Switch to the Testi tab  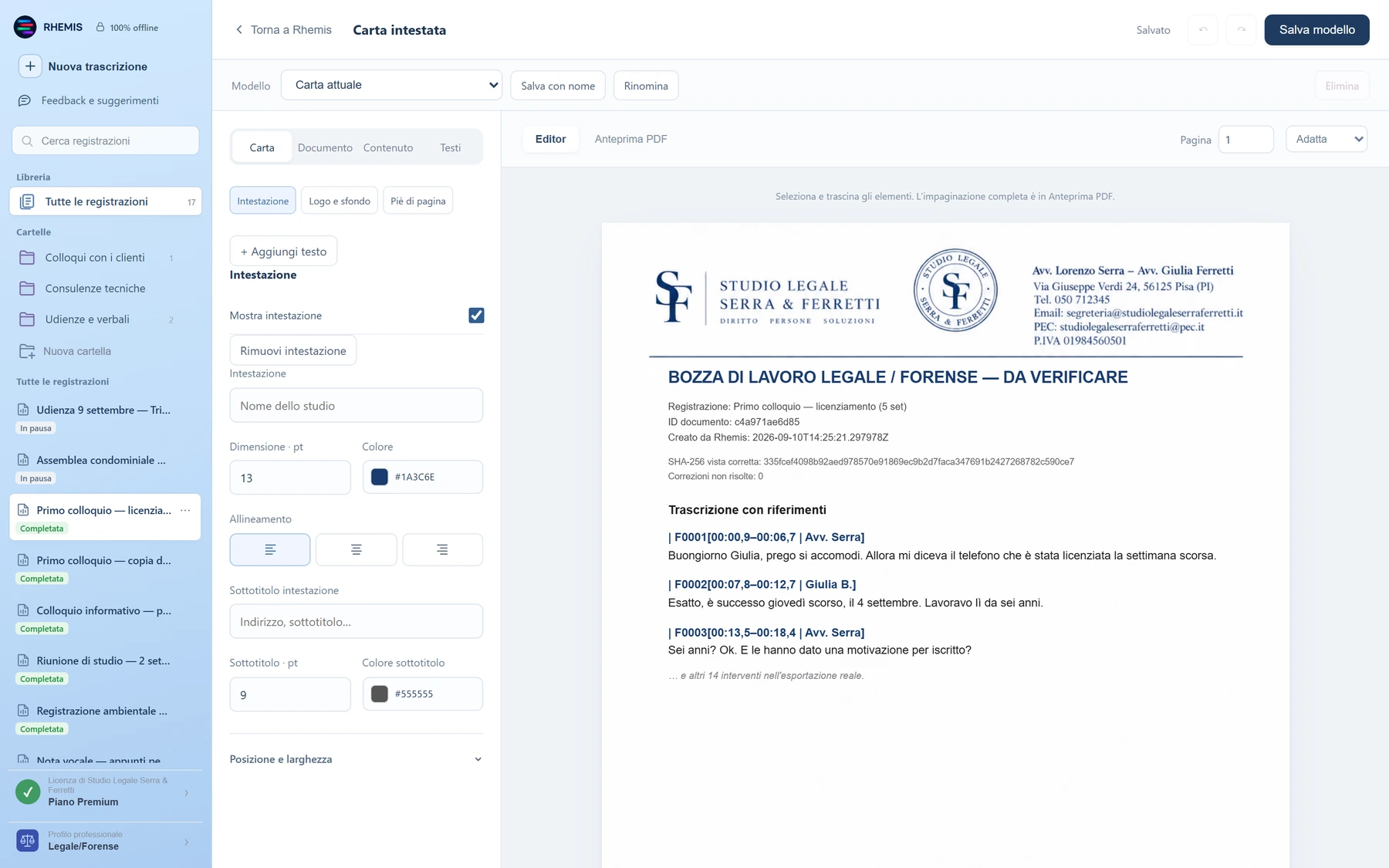(451, 147)
